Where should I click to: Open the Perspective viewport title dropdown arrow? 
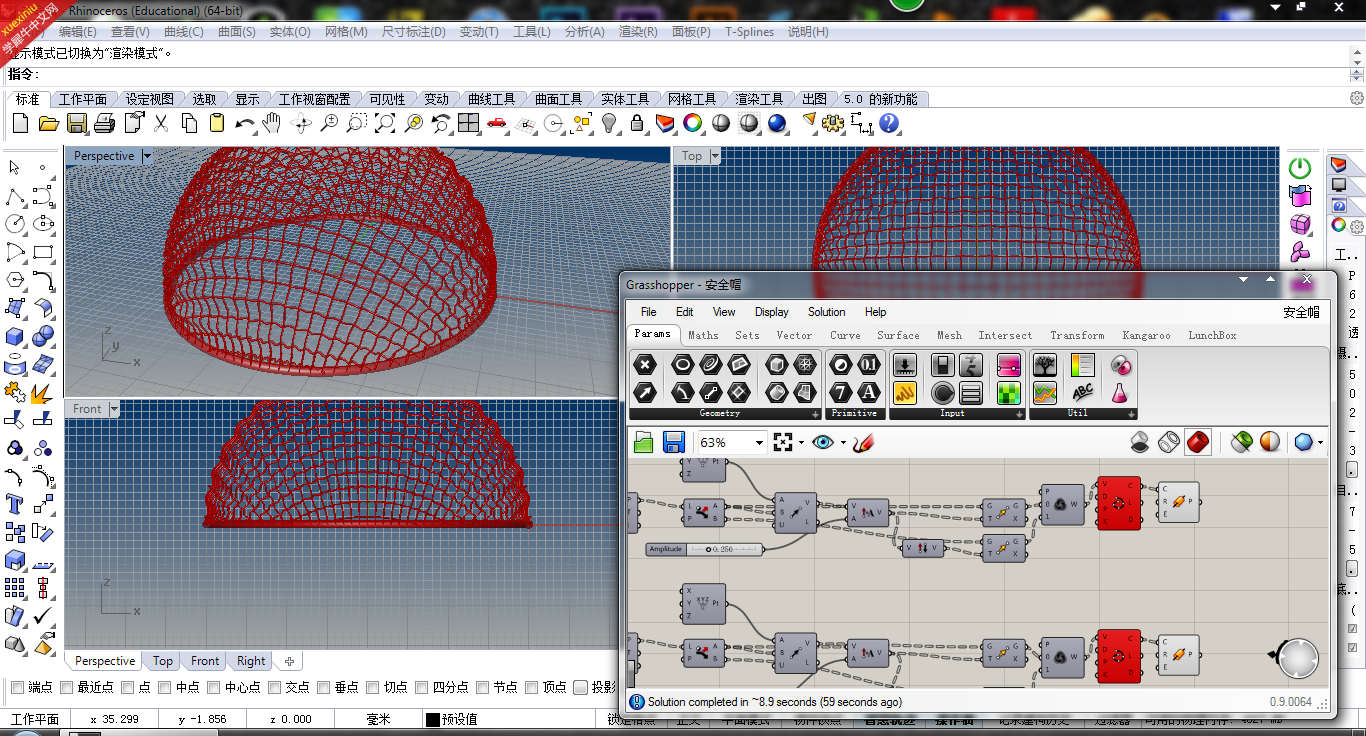pyautogui.click(x=147, y=156)
